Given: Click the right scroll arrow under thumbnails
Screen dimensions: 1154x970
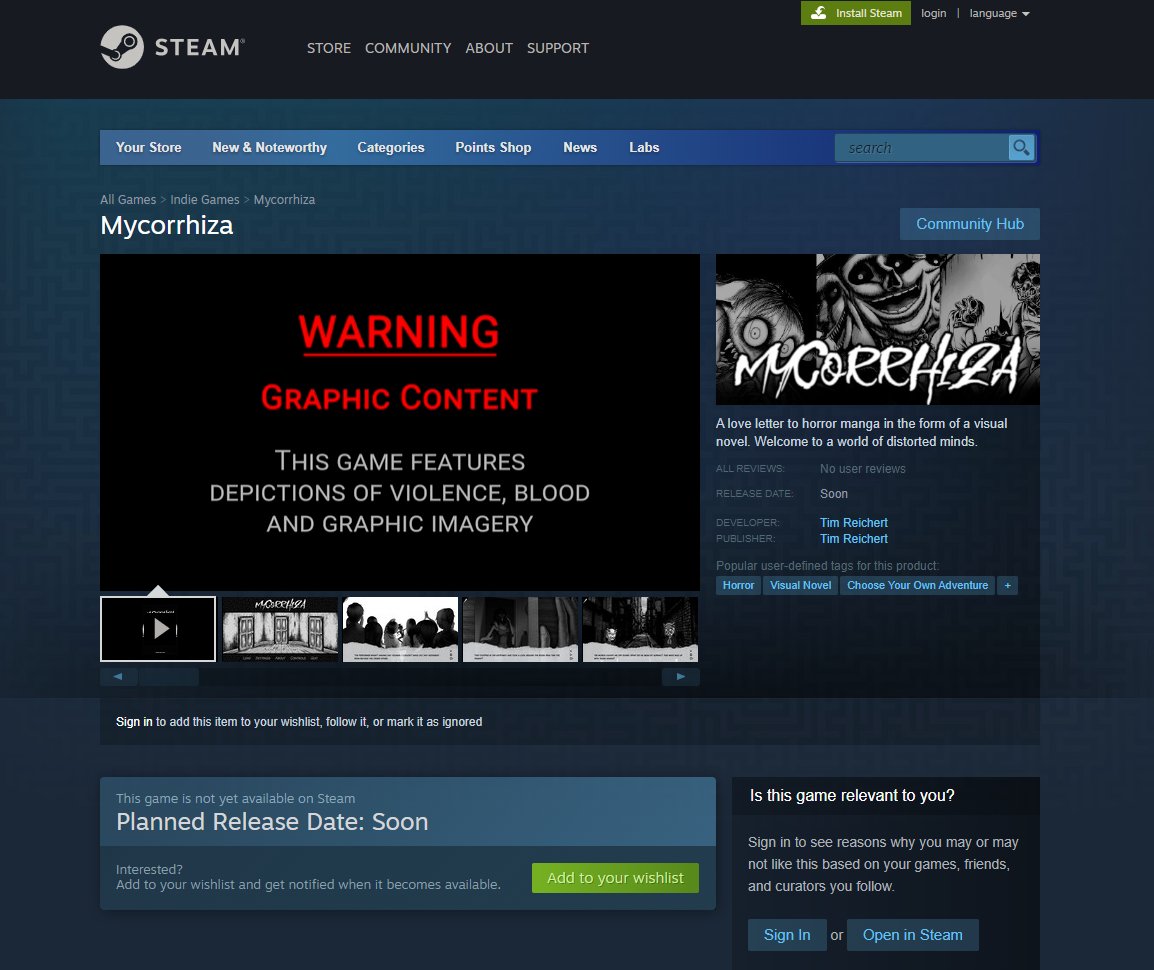Looking at the screenshot, I should (681, 676).
